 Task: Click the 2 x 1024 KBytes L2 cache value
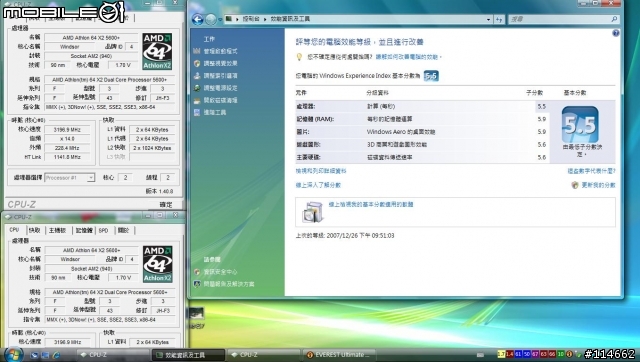pos(152,148)
